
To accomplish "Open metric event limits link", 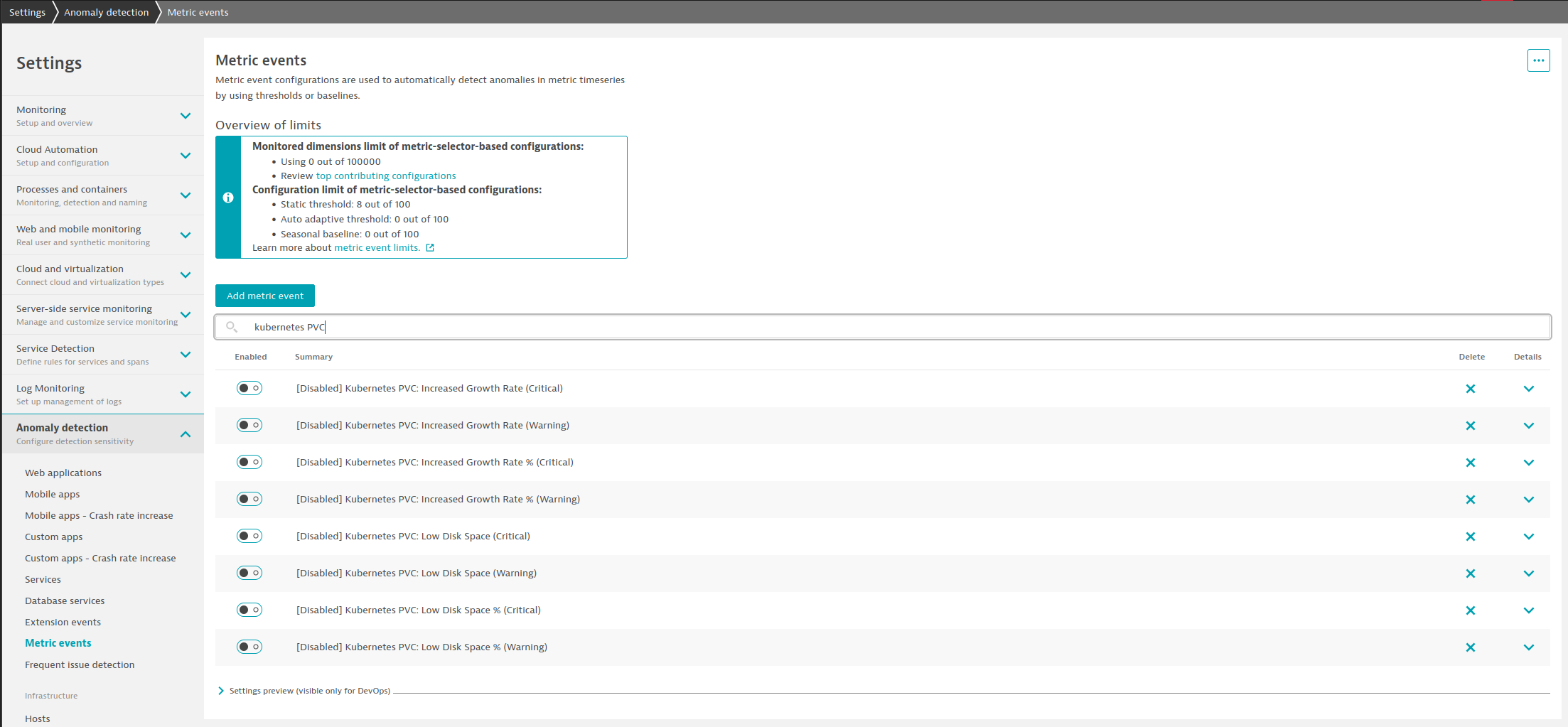I will point(377,248).
